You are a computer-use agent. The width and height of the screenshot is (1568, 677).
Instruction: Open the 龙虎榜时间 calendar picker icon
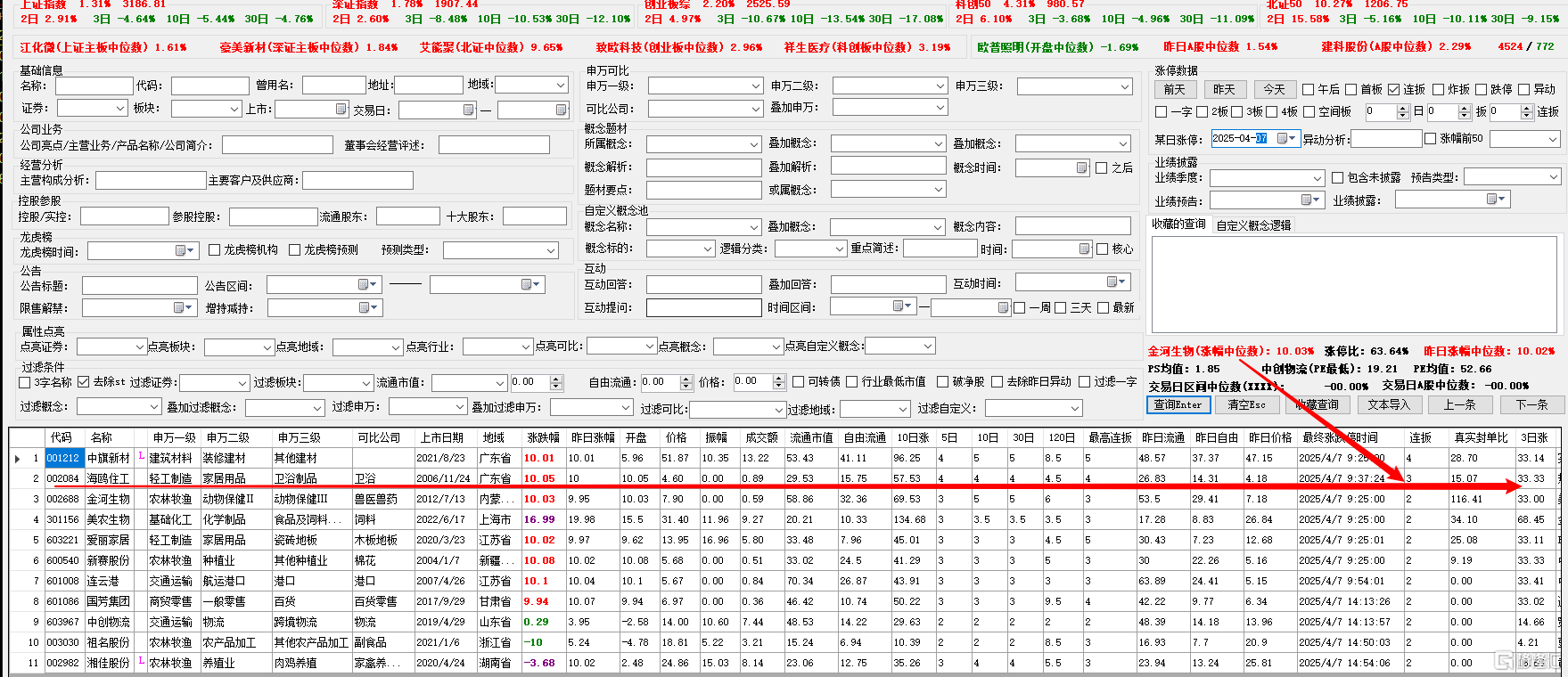pyautogui.click(x=181, y=250)
